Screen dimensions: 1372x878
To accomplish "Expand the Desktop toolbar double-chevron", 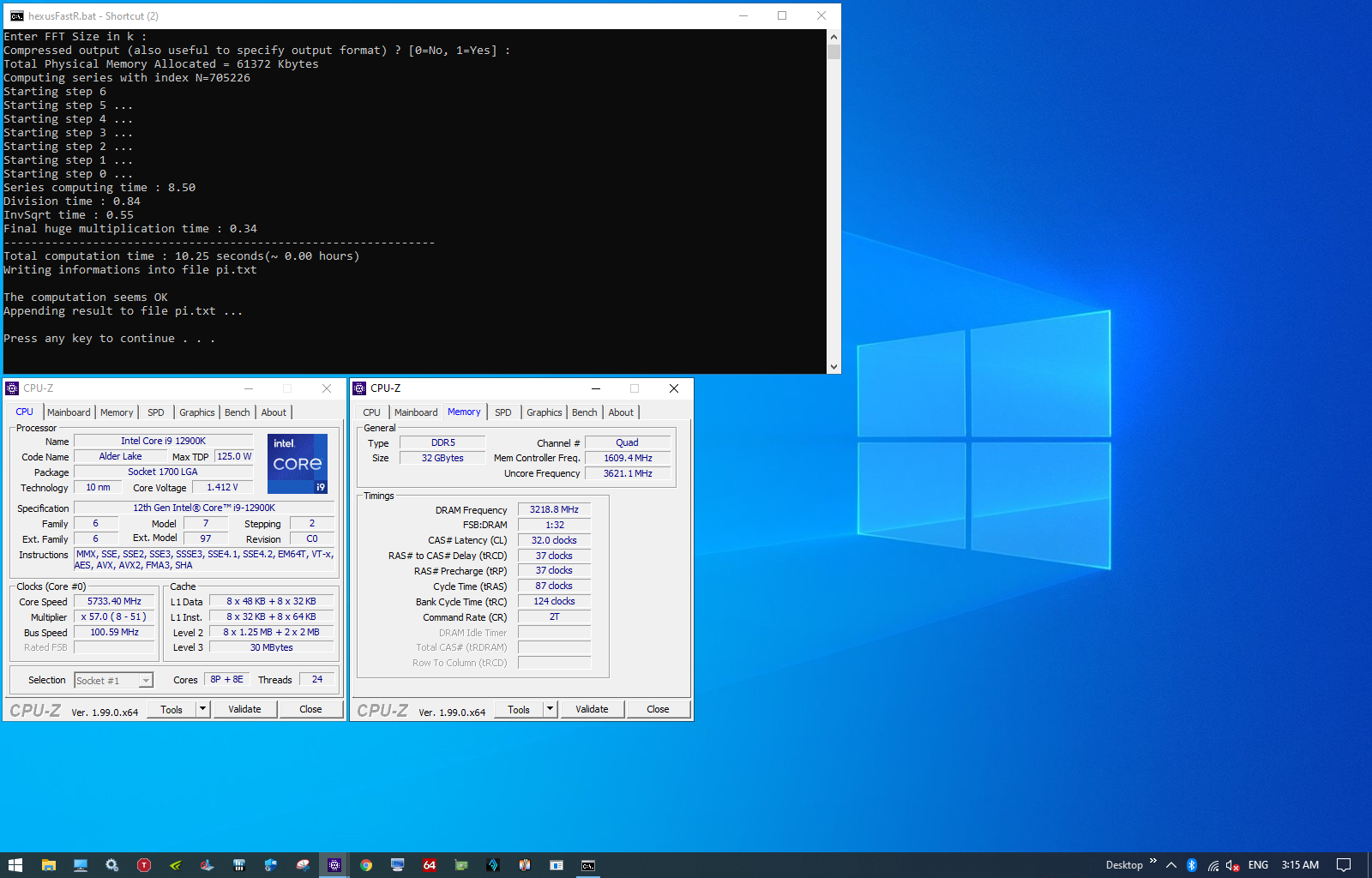I will click(1152, 861).
